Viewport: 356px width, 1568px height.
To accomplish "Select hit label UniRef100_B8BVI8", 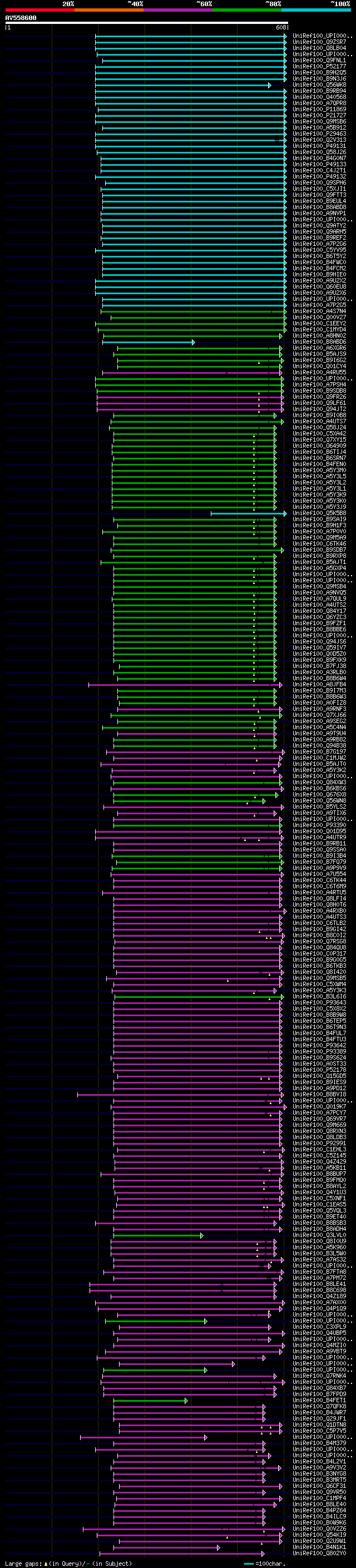I will click(x=319, y=1095).
